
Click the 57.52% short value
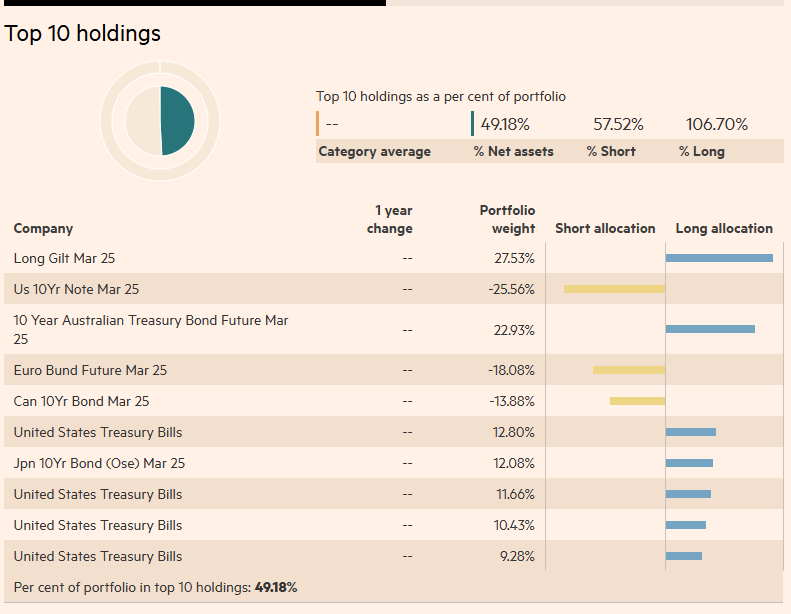click(618, 125)
